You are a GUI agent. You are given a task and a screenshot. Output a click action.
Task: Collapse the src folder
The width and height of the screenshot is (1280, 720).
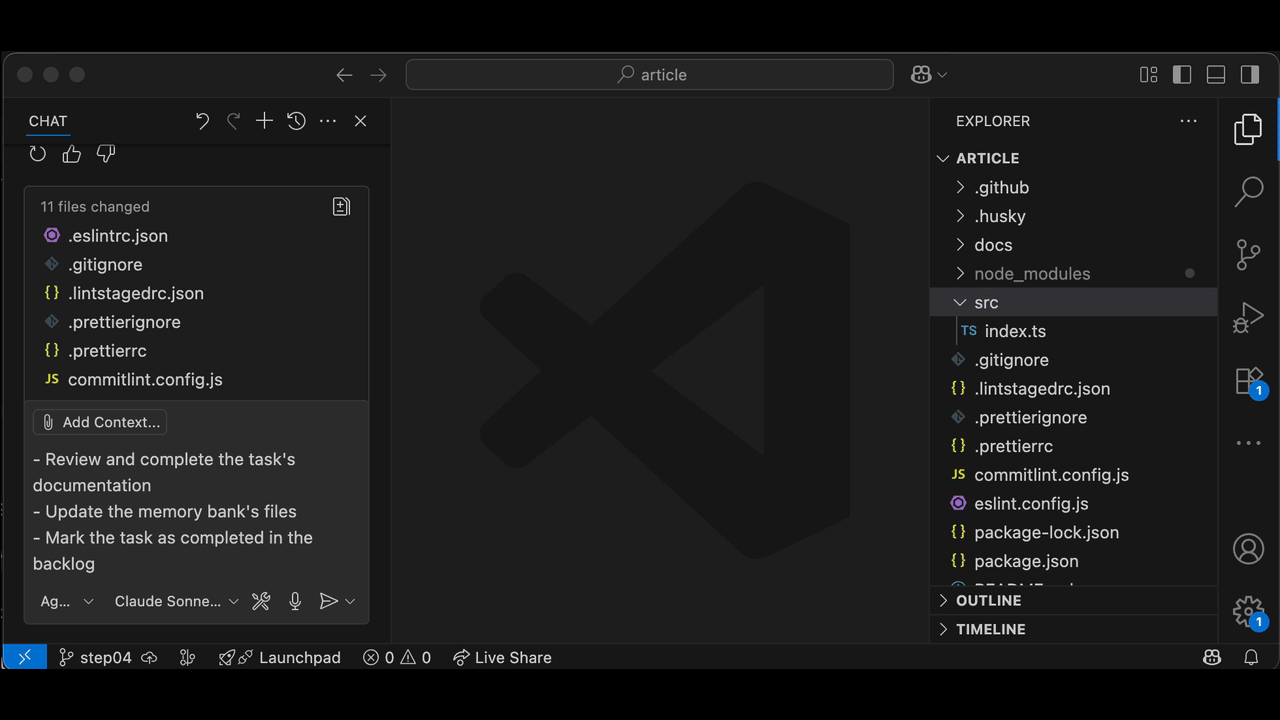[985, 302]
